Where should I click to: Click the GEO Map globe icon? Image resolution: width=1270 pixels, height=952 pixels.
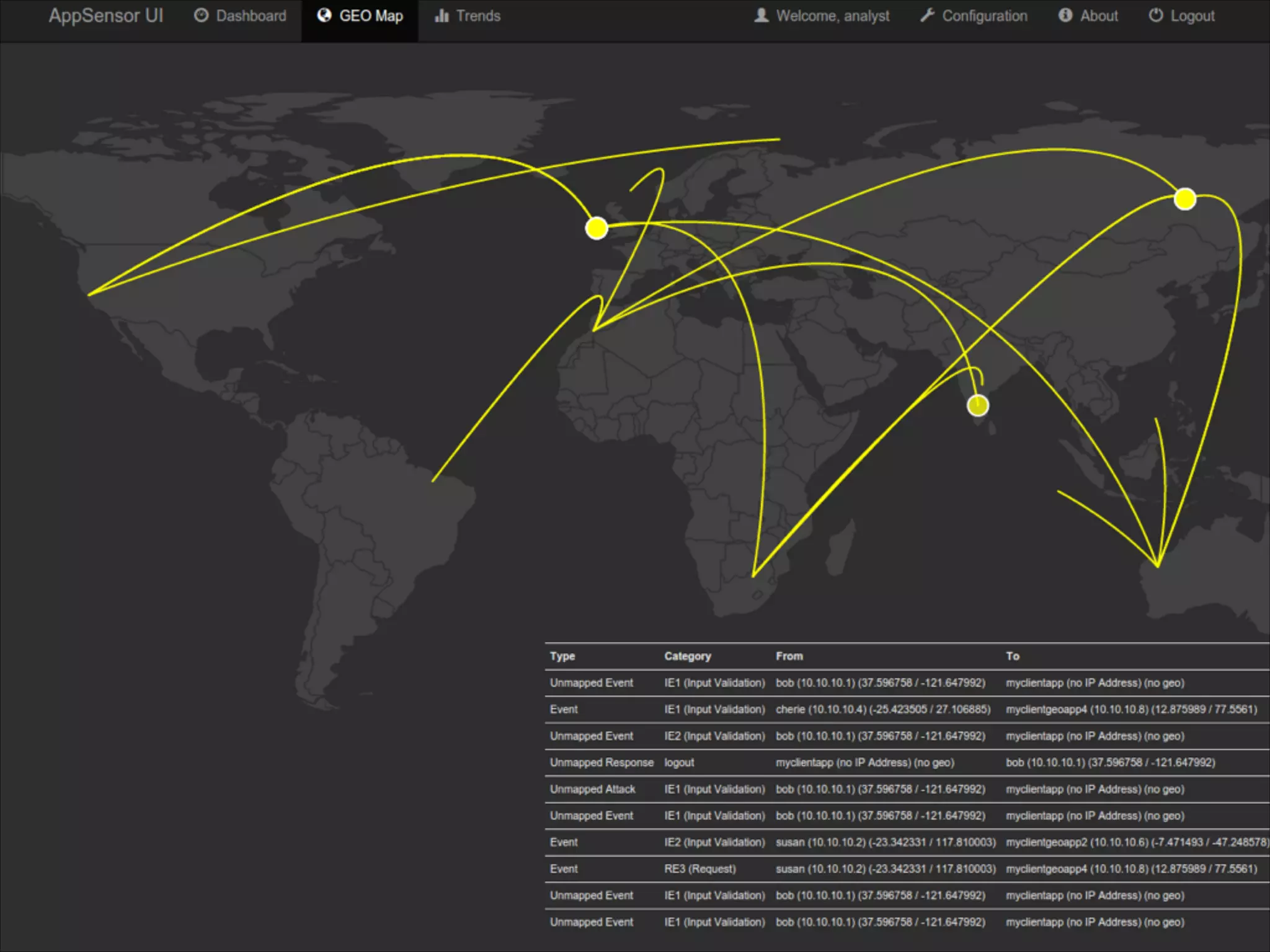click(324, 15)
